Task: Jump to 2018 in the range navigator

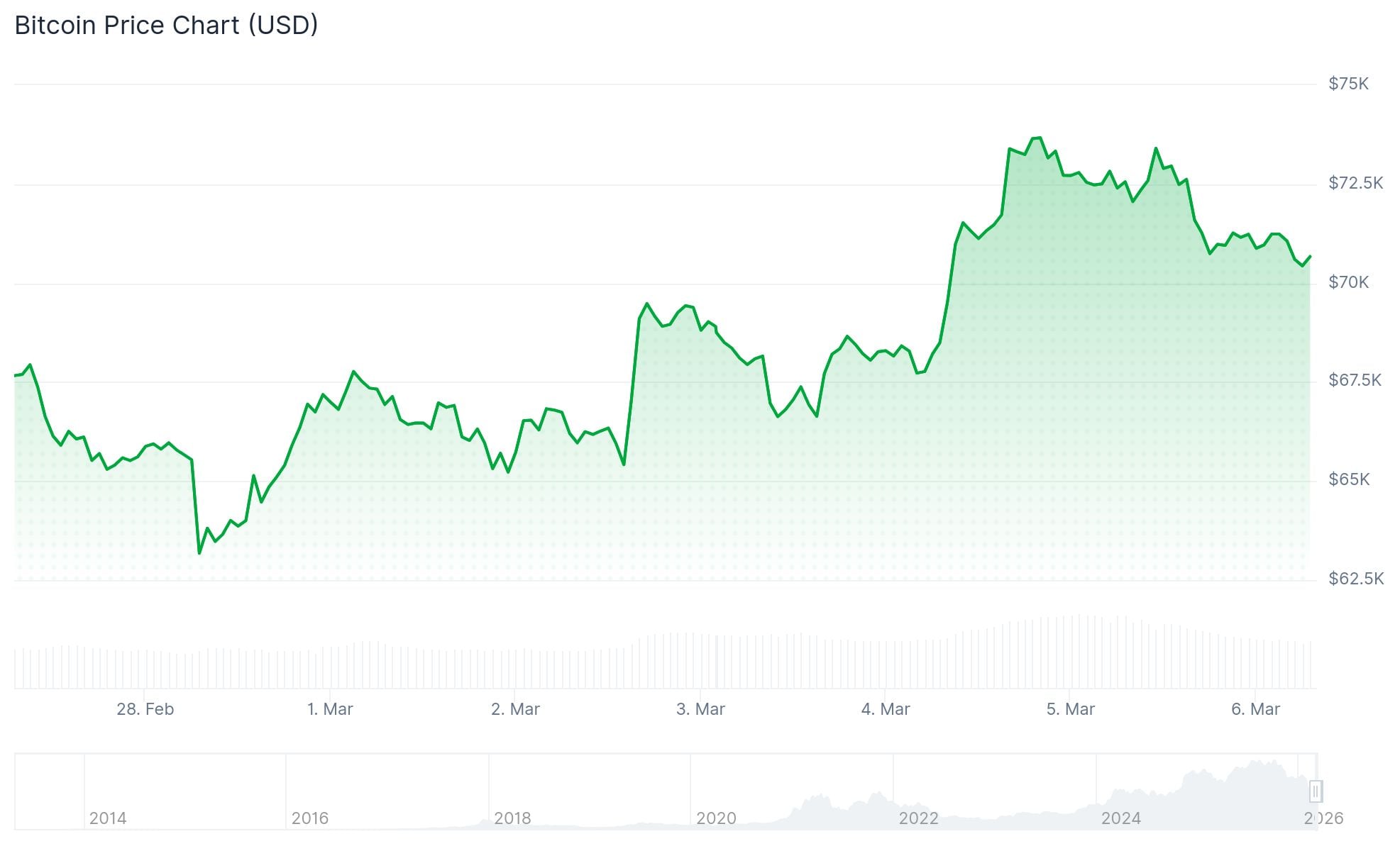Action: [x=512, y=818]
